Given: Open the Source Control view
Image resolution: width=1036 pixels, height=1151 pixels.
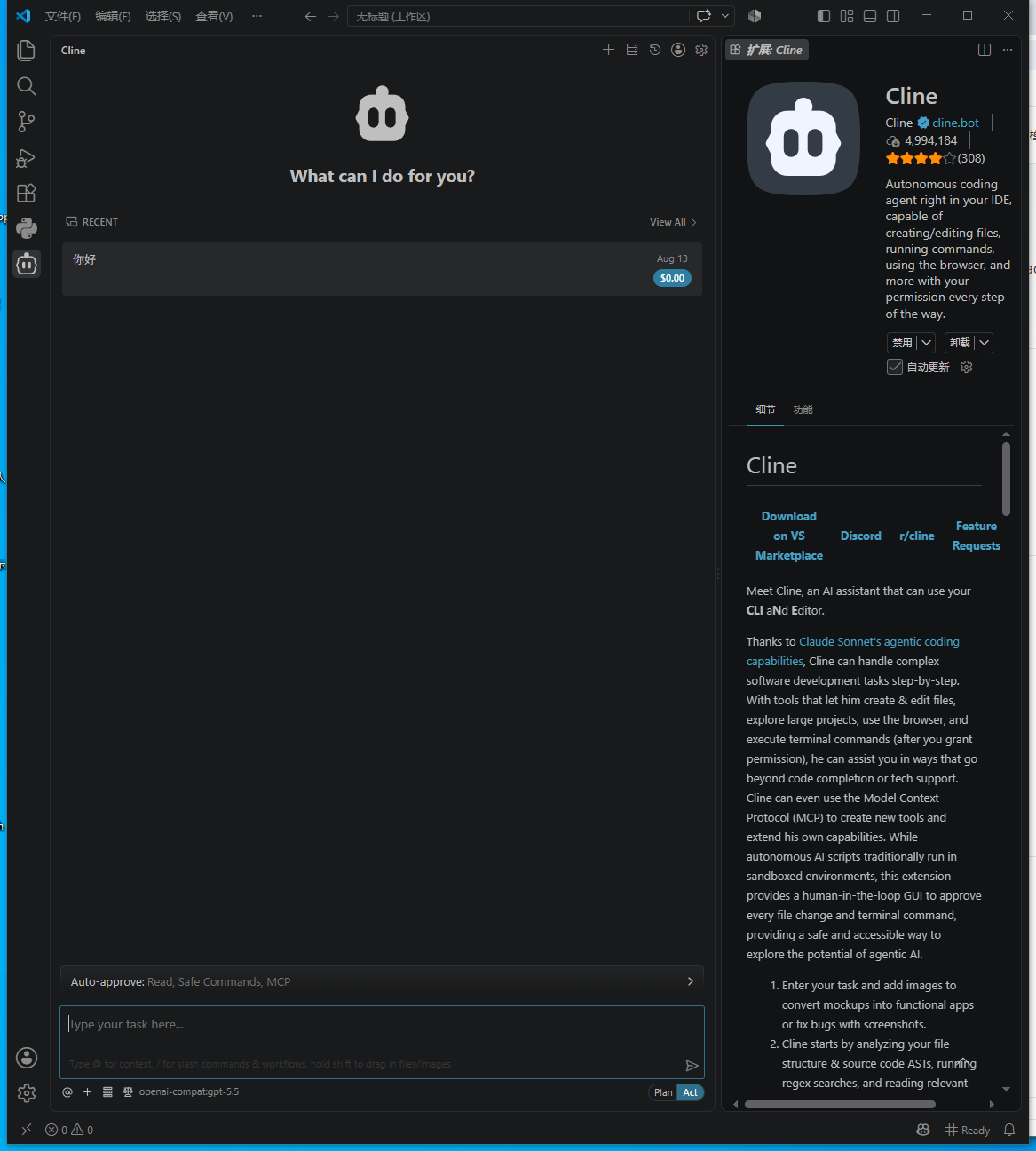Looking at the screenshot, I should (27, 122).
